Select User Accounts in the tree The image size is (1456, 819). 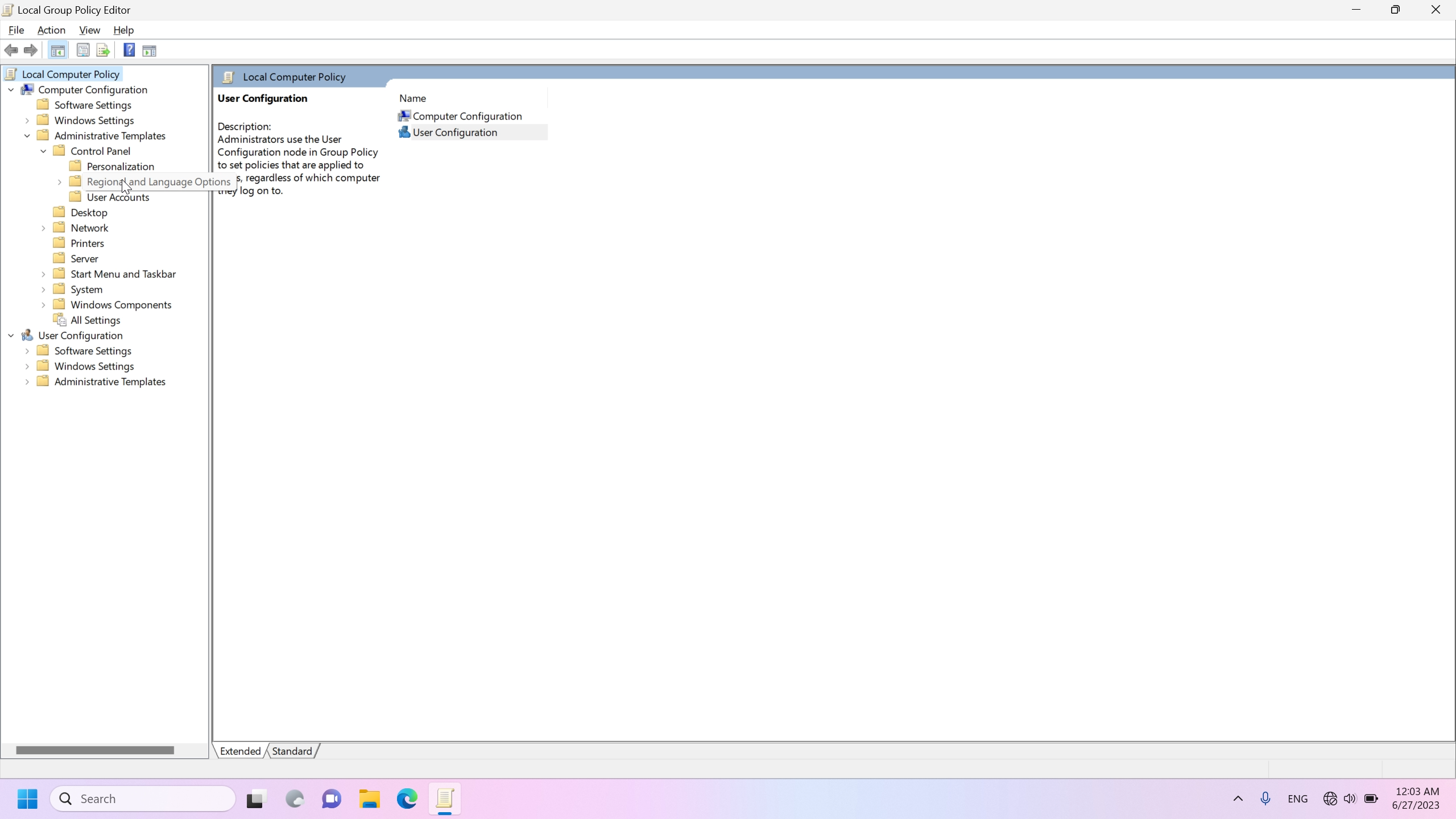point(118,197)
